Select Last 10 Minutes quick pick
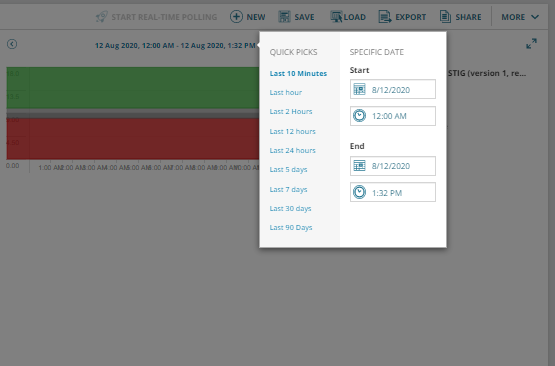The image size is (555, 366). (x=298, y=73)
